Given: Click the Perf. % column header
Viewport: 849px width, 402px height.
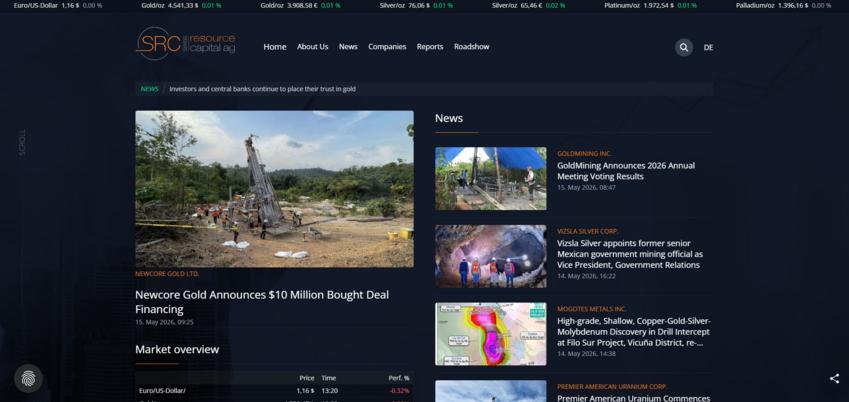Looking at the screenshot, I should click(x=399, y=378).
